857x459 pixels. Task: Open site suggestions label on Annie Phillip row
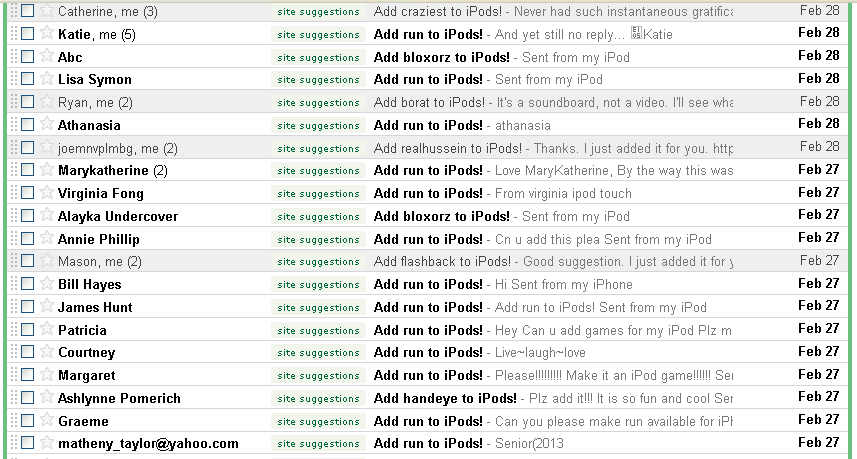pos(318,239)
